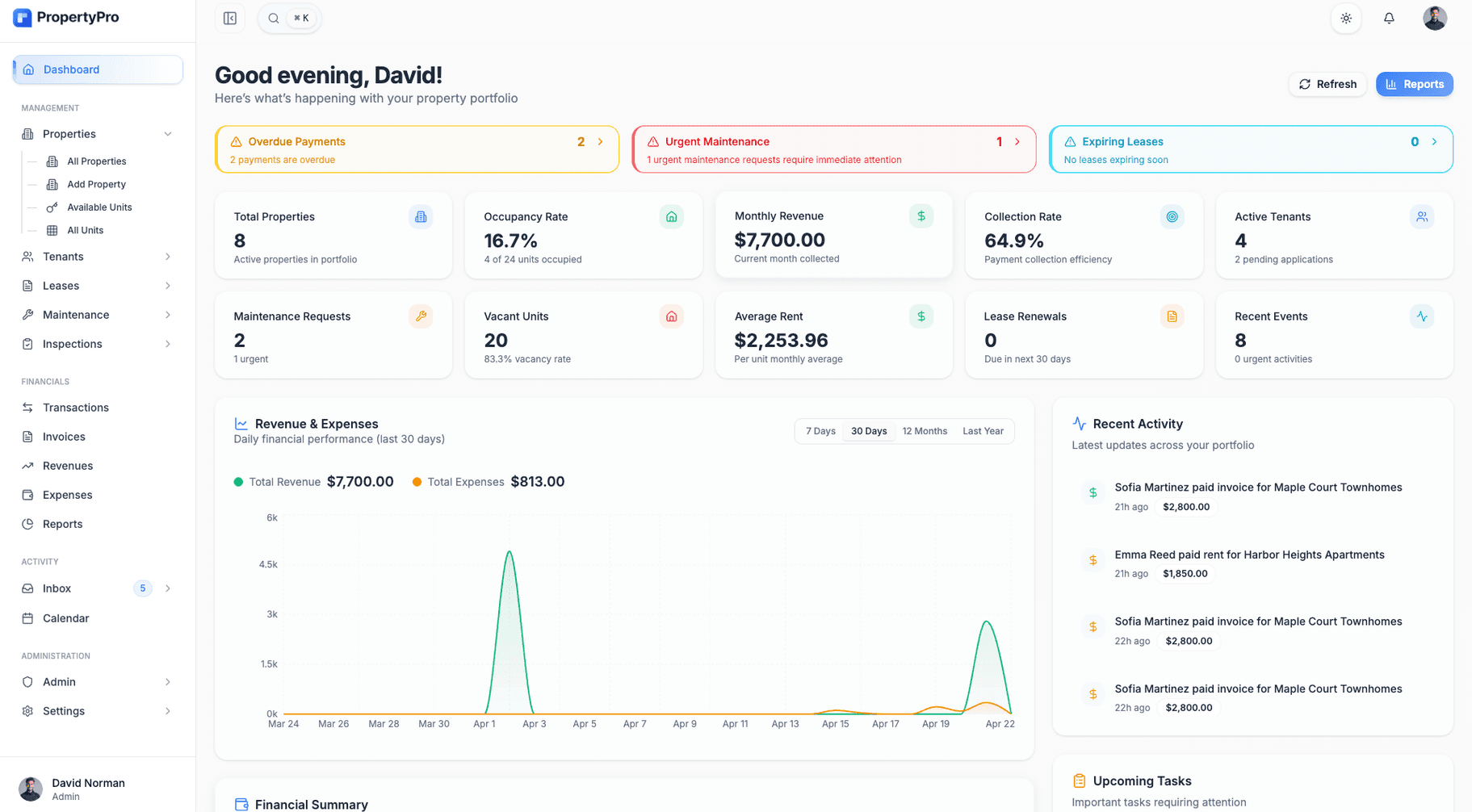Click the Refresh button

click(1327, 84)
